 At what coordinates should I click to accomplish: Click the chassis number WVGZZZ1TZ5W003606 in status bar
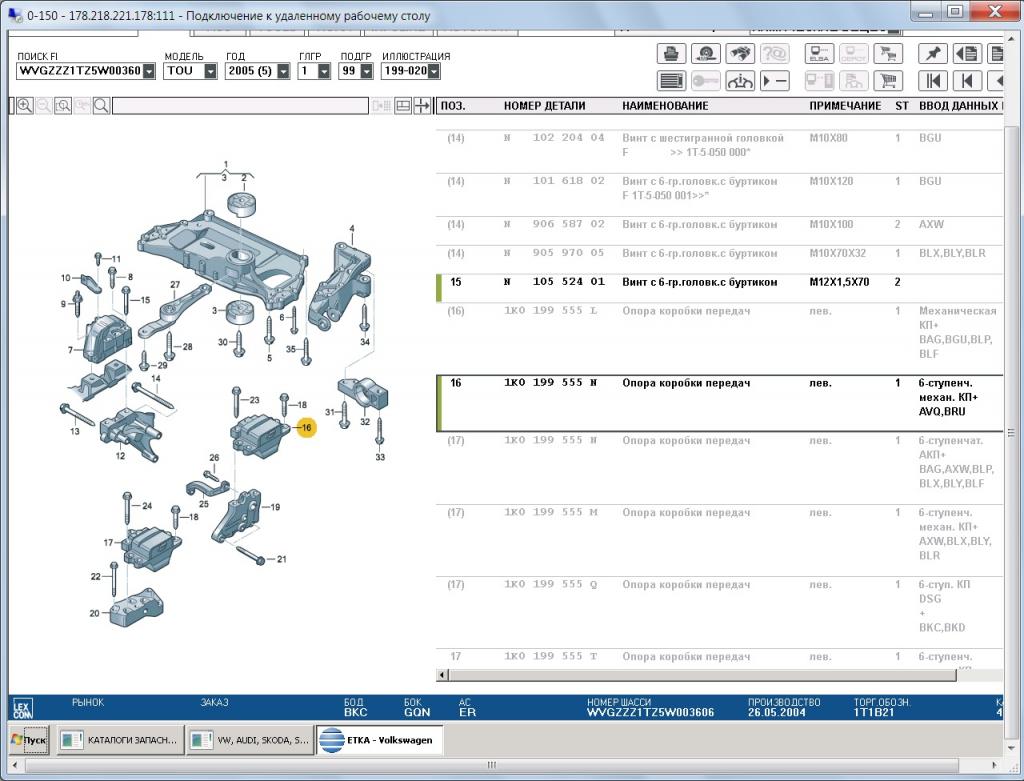pos(650,712)
